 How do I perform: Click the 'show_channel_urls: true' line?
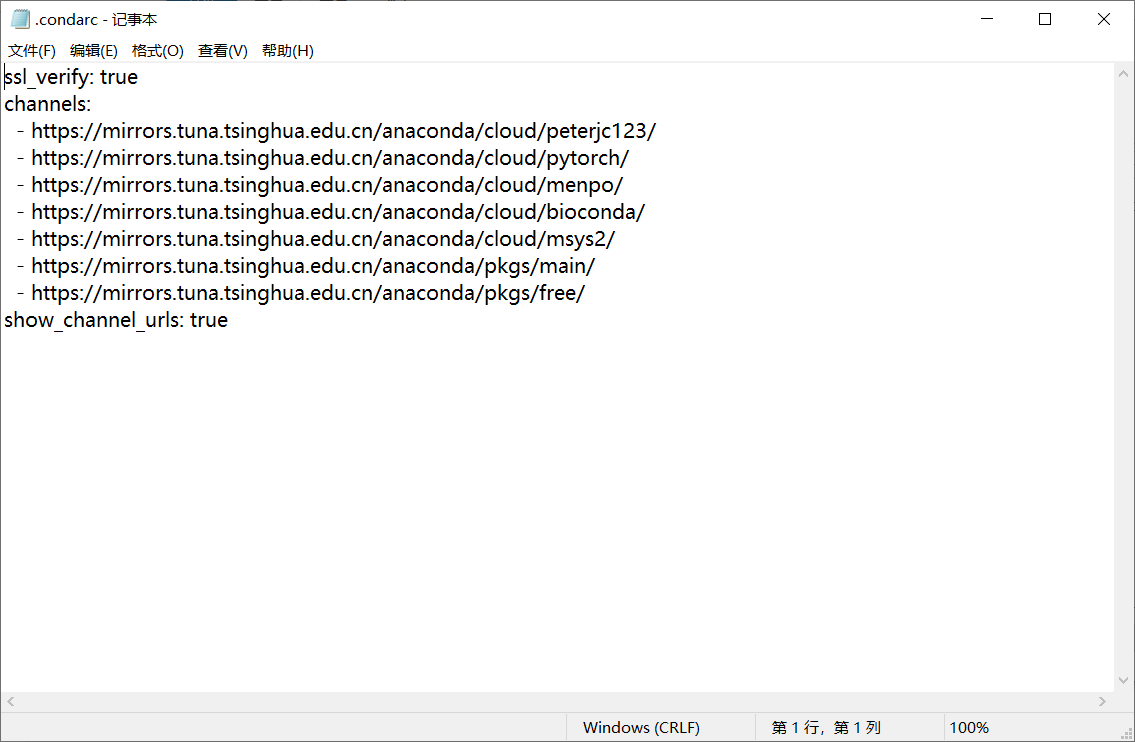[116, 320]
